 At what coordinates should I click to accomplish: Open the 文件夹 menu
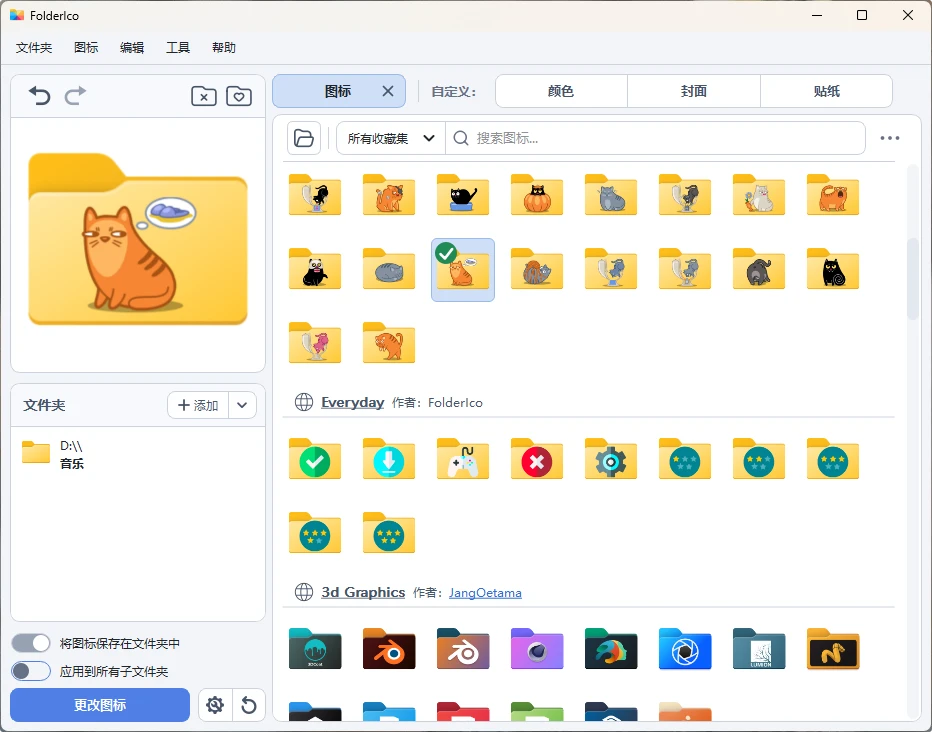pos(34,48)
